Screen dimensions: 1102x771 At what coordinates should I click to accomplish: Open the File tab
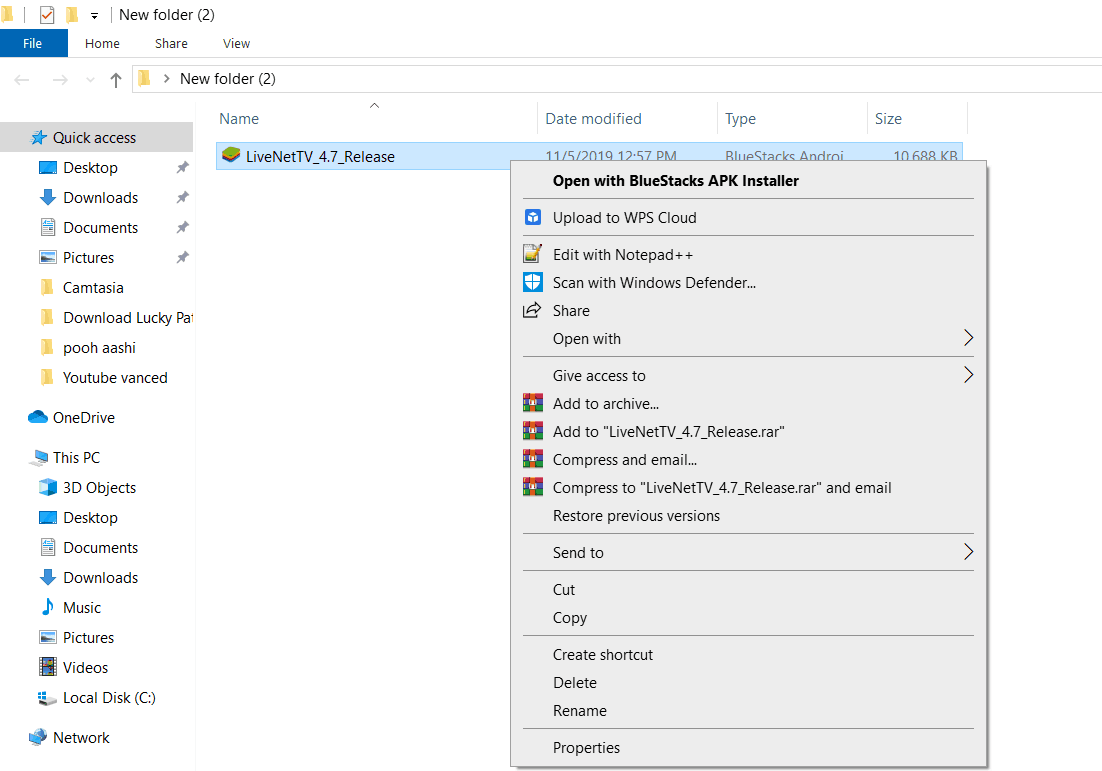[32, 44]
